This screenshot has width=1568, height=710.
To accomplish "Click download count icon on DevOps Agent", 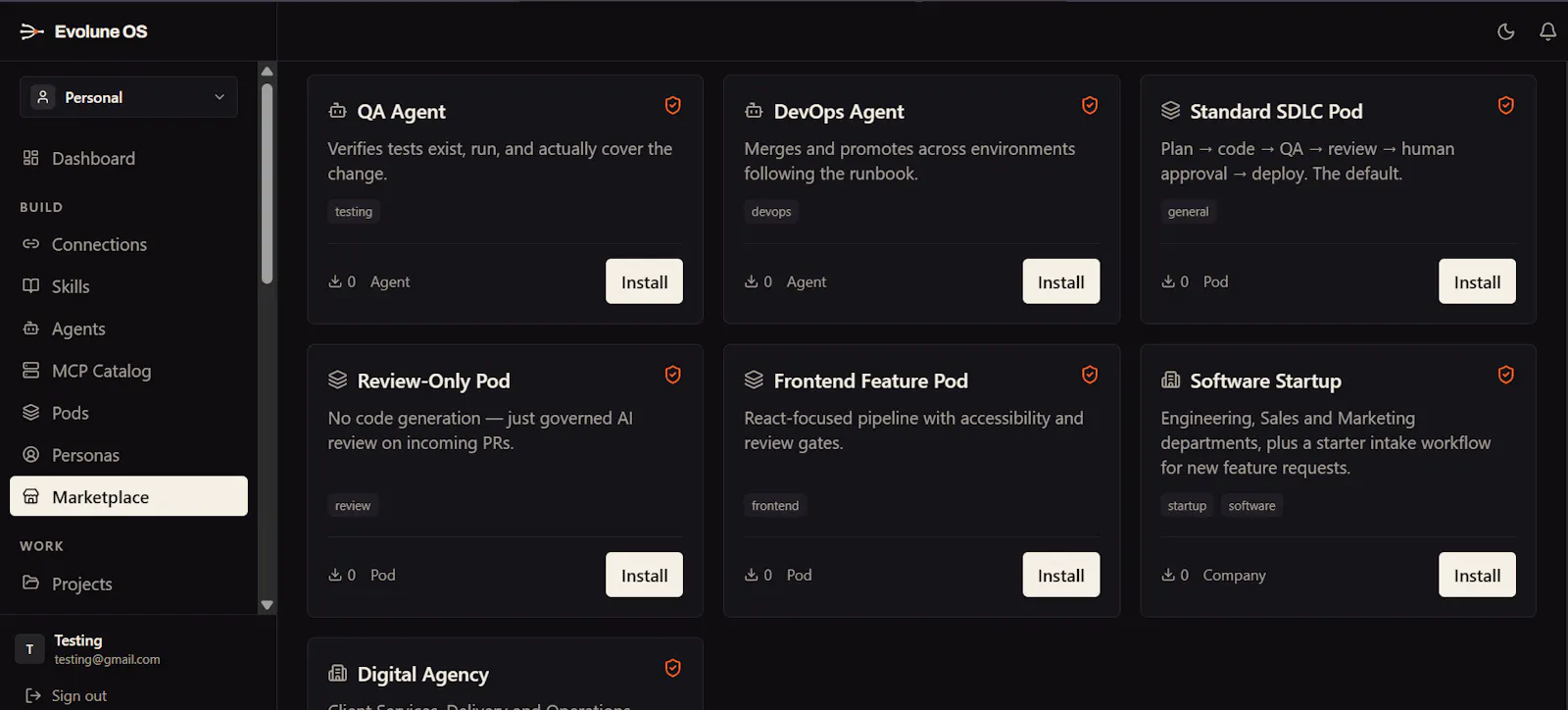I will pyautogui.click(x=751, y=281).
